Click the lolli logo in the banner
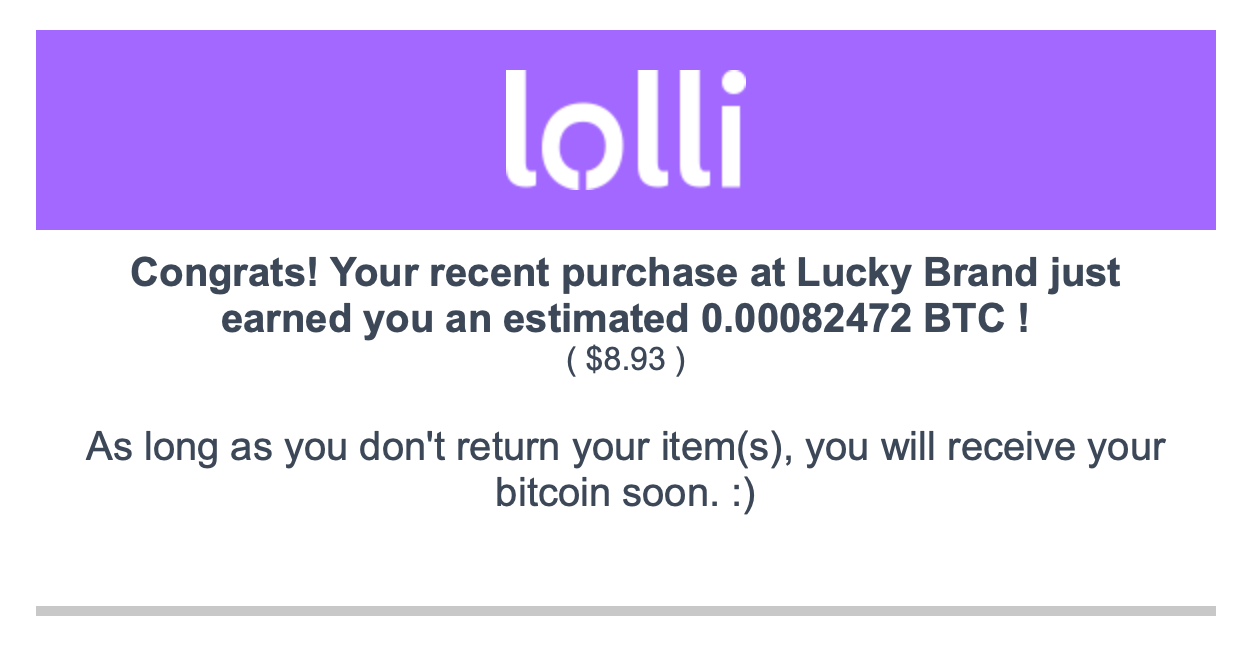1252x652 pixels. (x=625, y=129)
